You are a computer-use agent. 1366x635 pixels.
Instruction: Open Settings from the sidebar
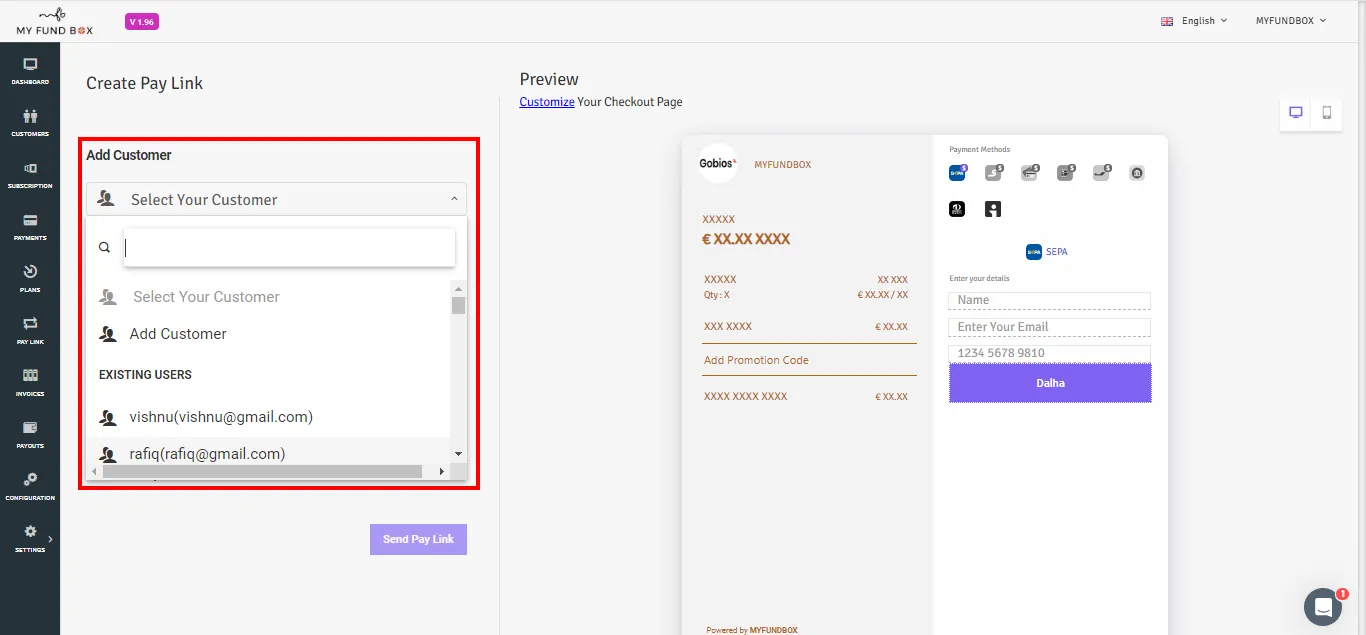coord(30,539)
